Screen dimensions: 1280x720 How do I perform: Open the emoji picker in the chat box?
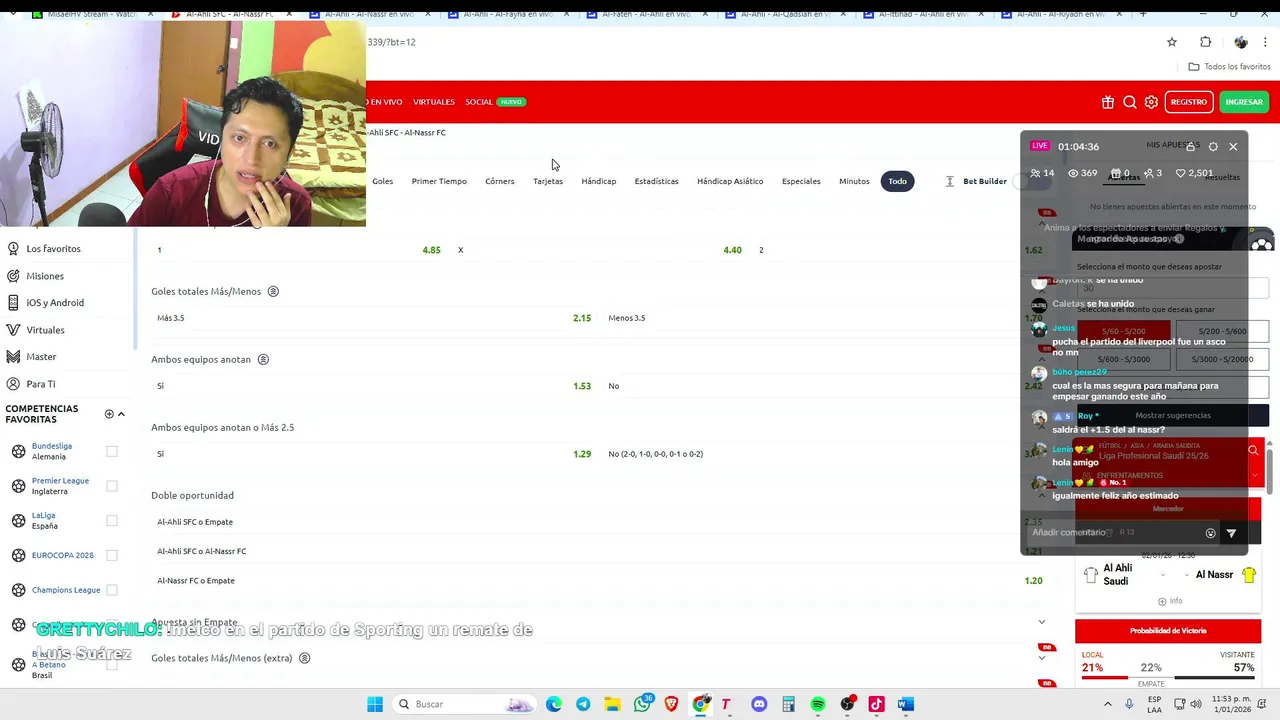(1210, 533)
